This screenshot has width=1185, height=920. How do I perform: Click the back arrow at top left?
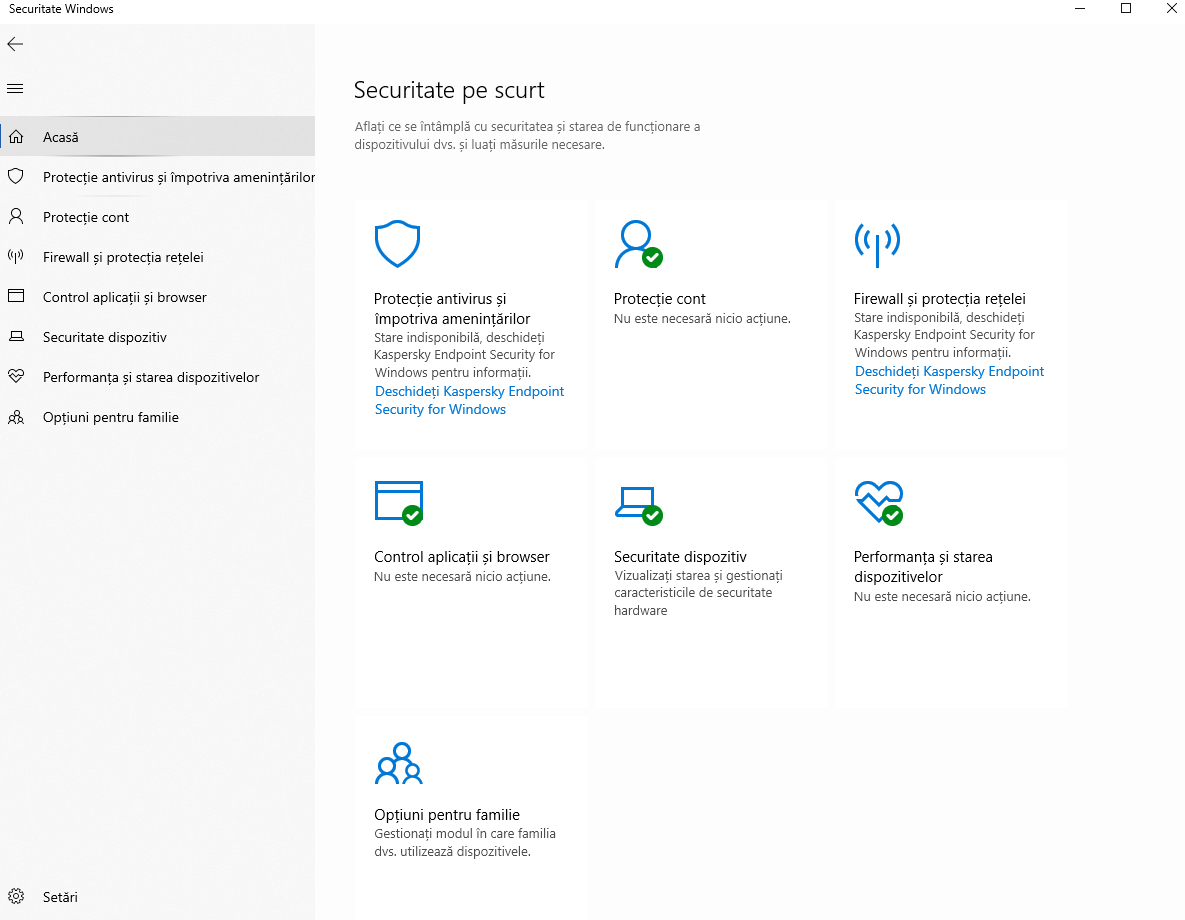(14, 44)
